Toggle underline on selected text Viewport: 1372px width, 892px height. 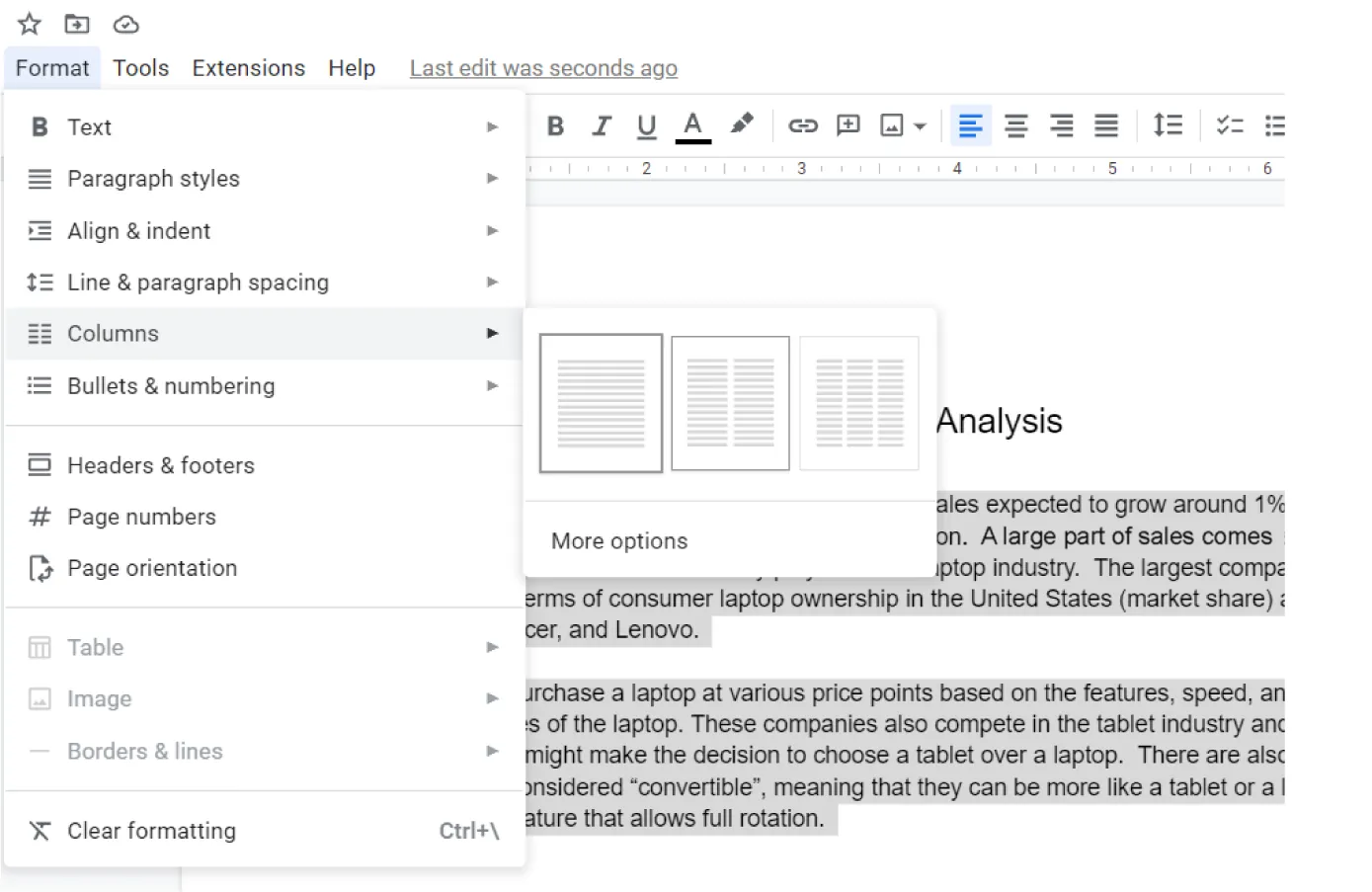click(x=646, y=125)
